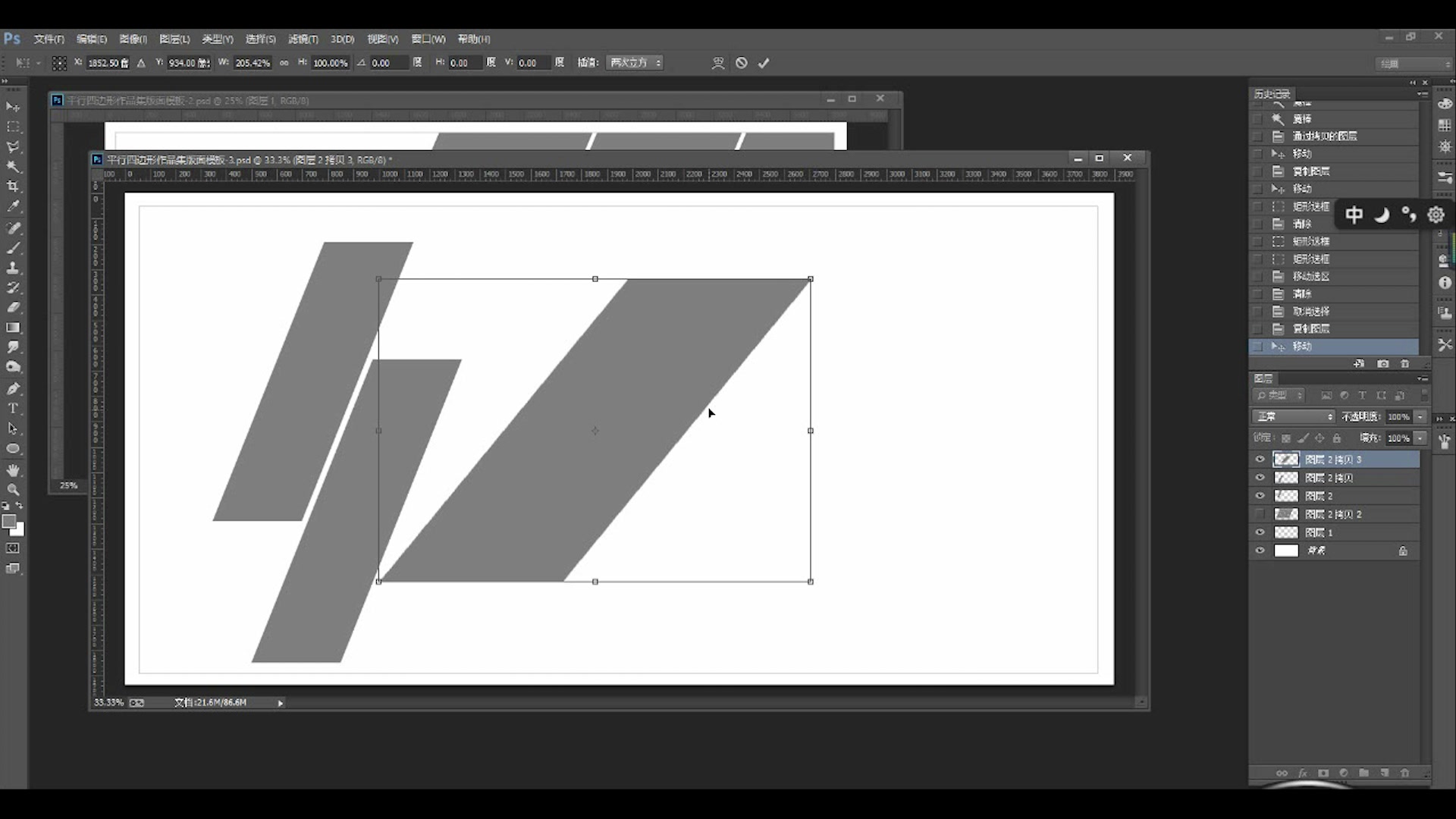Screen dimensions: 1456x819
Task: Select the Pen tool
Action: click(13, 388)
